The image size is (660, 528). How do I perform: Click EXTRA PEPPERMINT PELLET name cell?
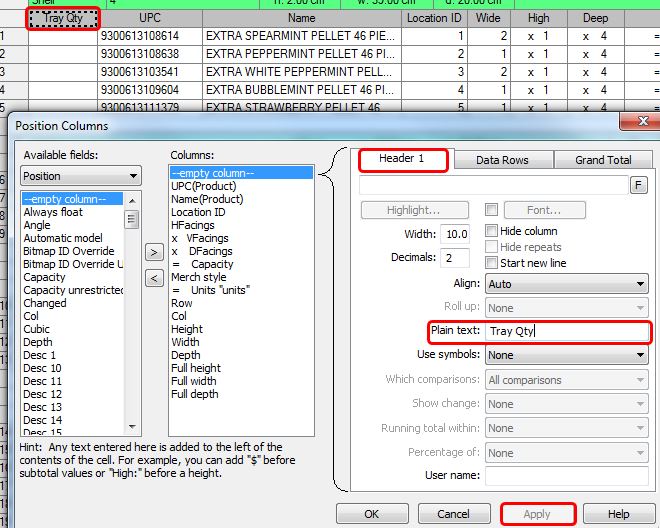coord(302,54)
